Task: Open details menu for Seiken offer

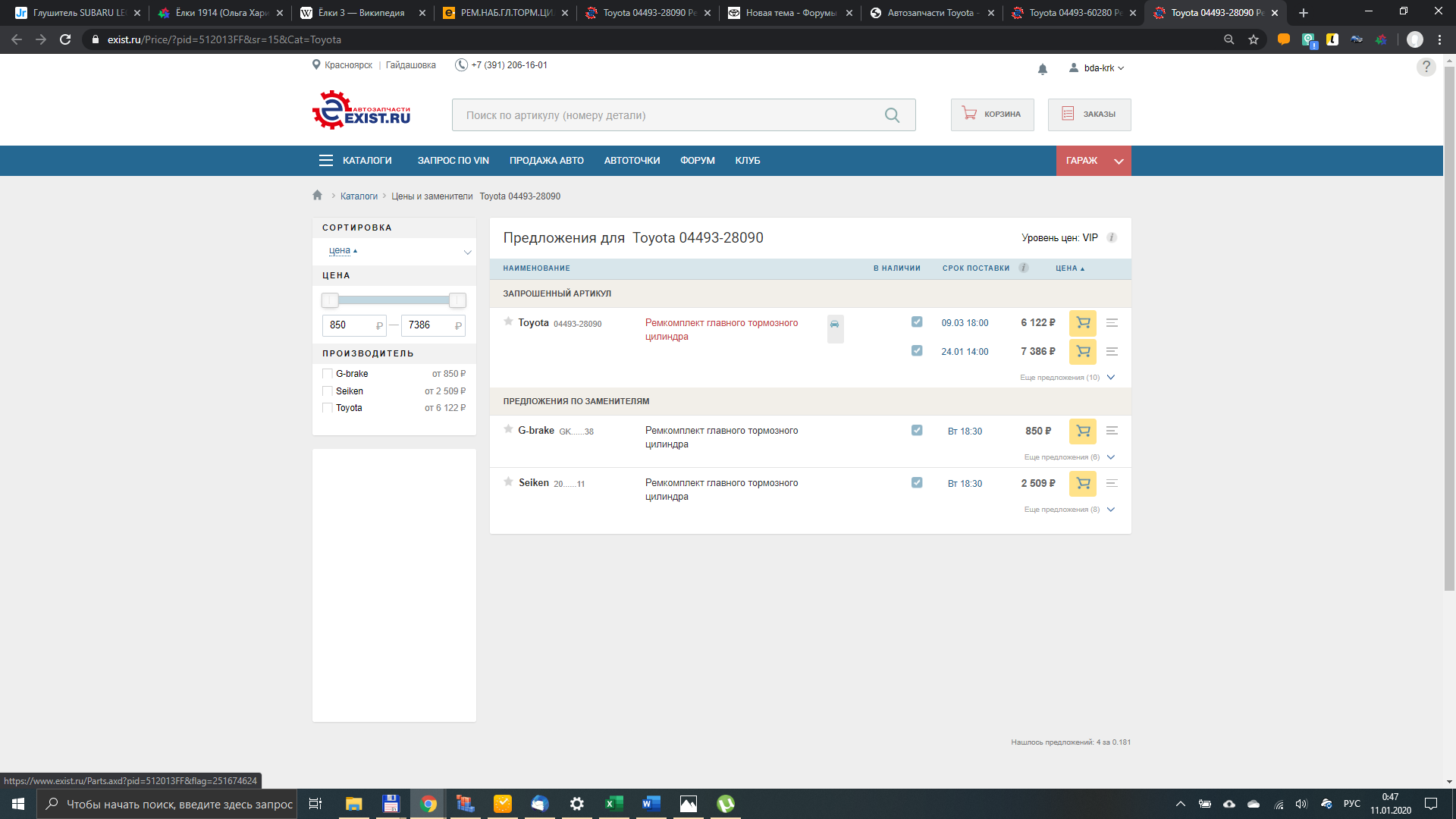Action: point(1112,483)
